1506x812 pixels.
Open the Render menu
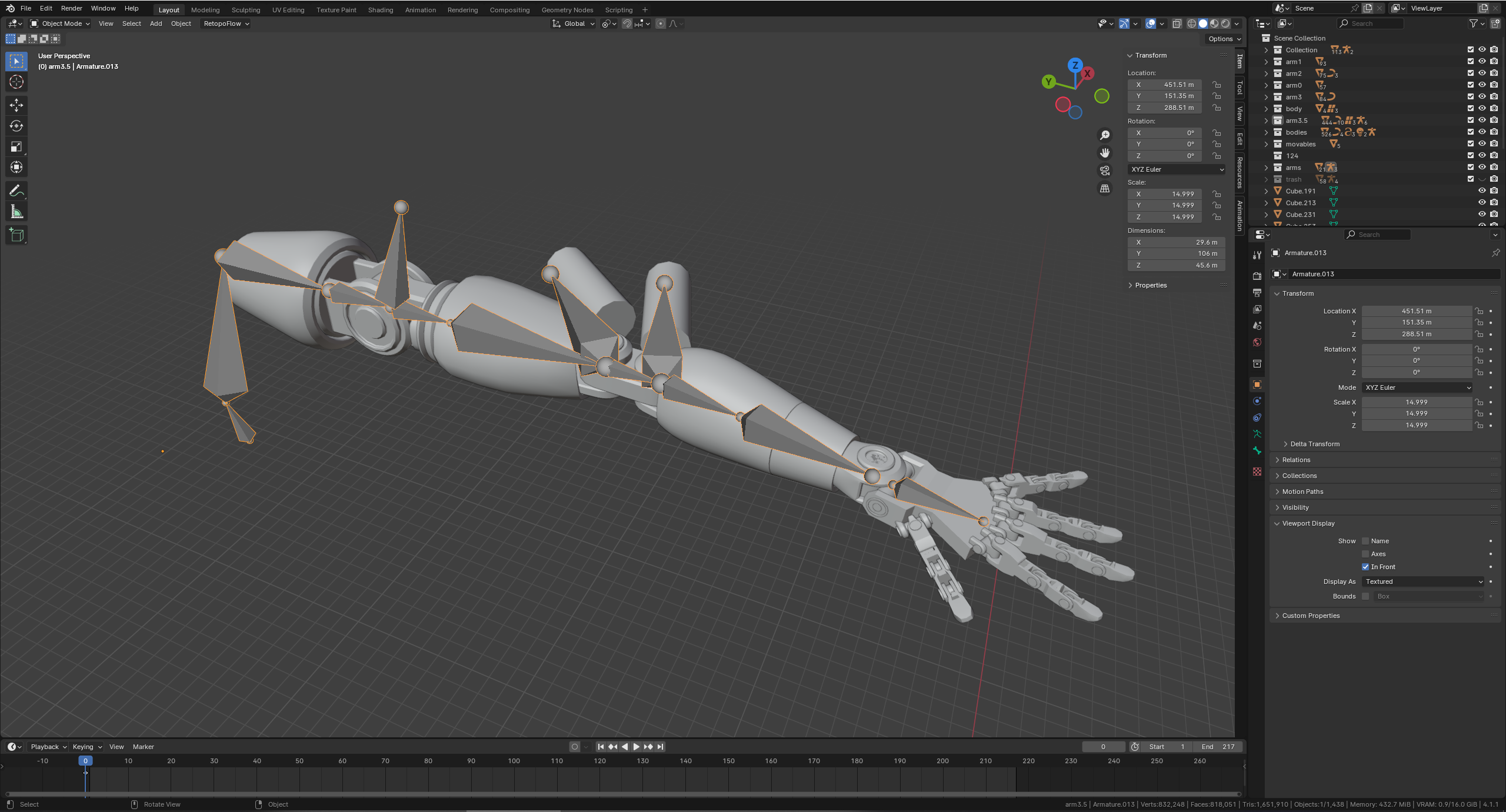pyautogui.click(x=72, y=8)
